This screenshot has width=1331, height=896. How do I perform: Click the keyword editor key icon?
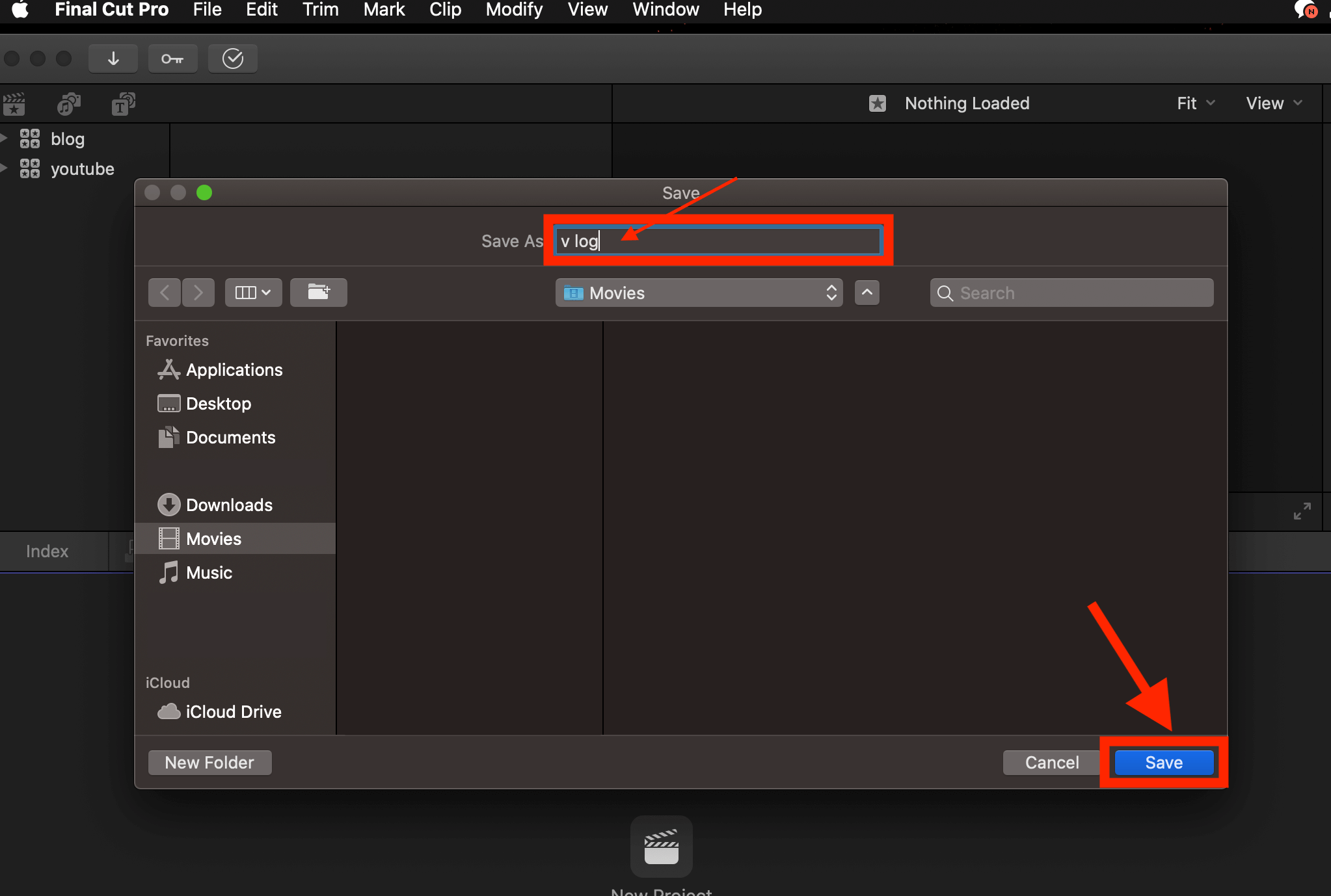(x=172, y=59)
